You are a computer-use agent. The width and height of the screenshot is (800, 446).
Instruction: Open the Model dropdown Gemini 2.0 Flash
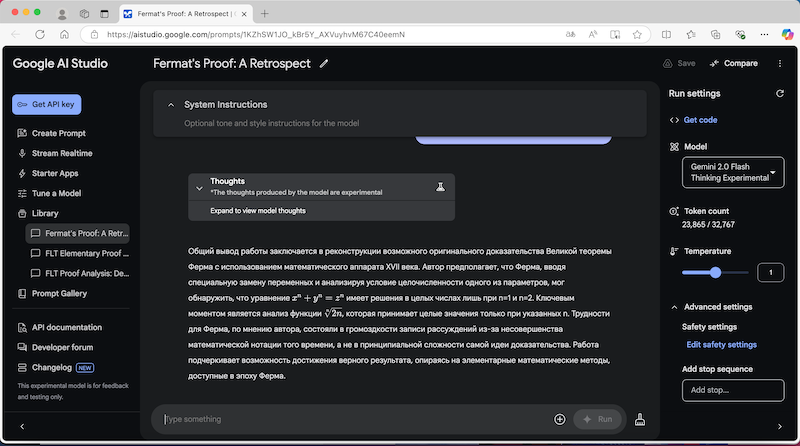point(733,172)
